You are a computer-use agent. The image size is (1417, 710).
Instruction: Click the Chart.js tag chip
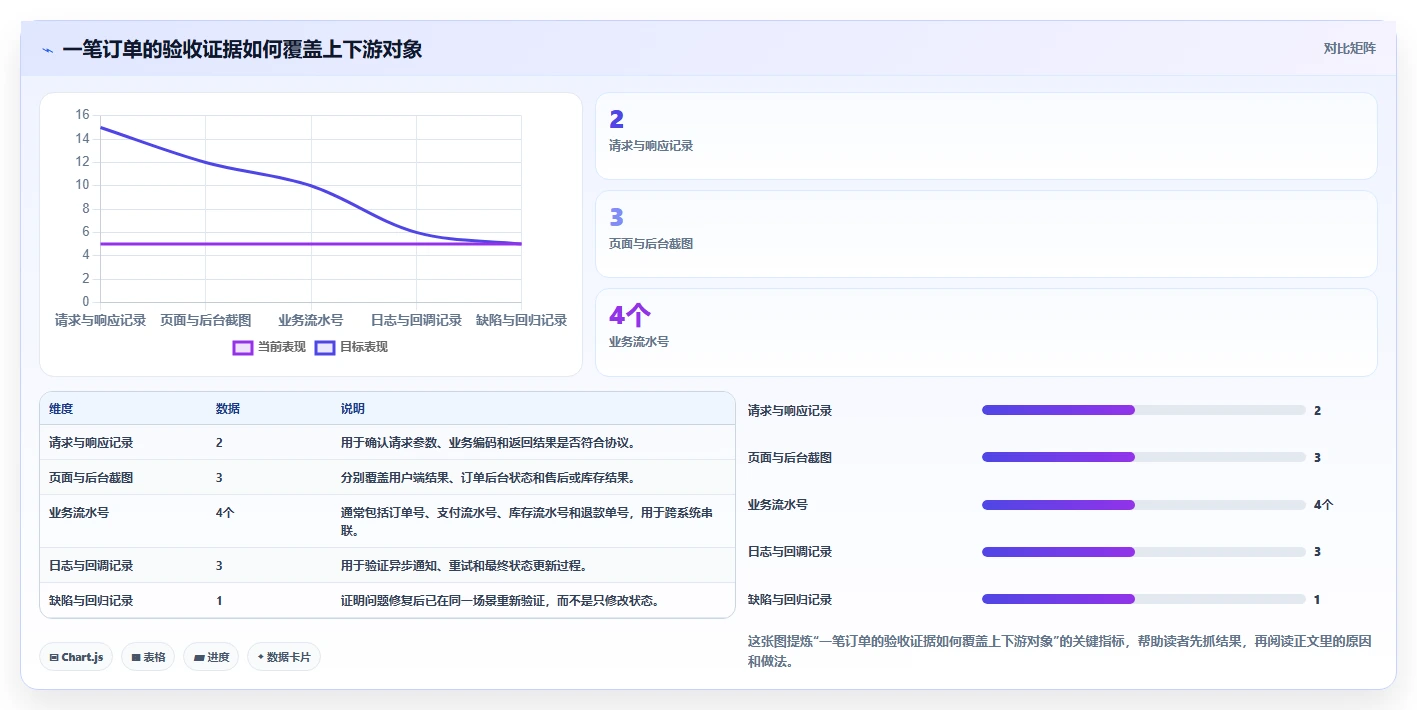coord(76,657)
